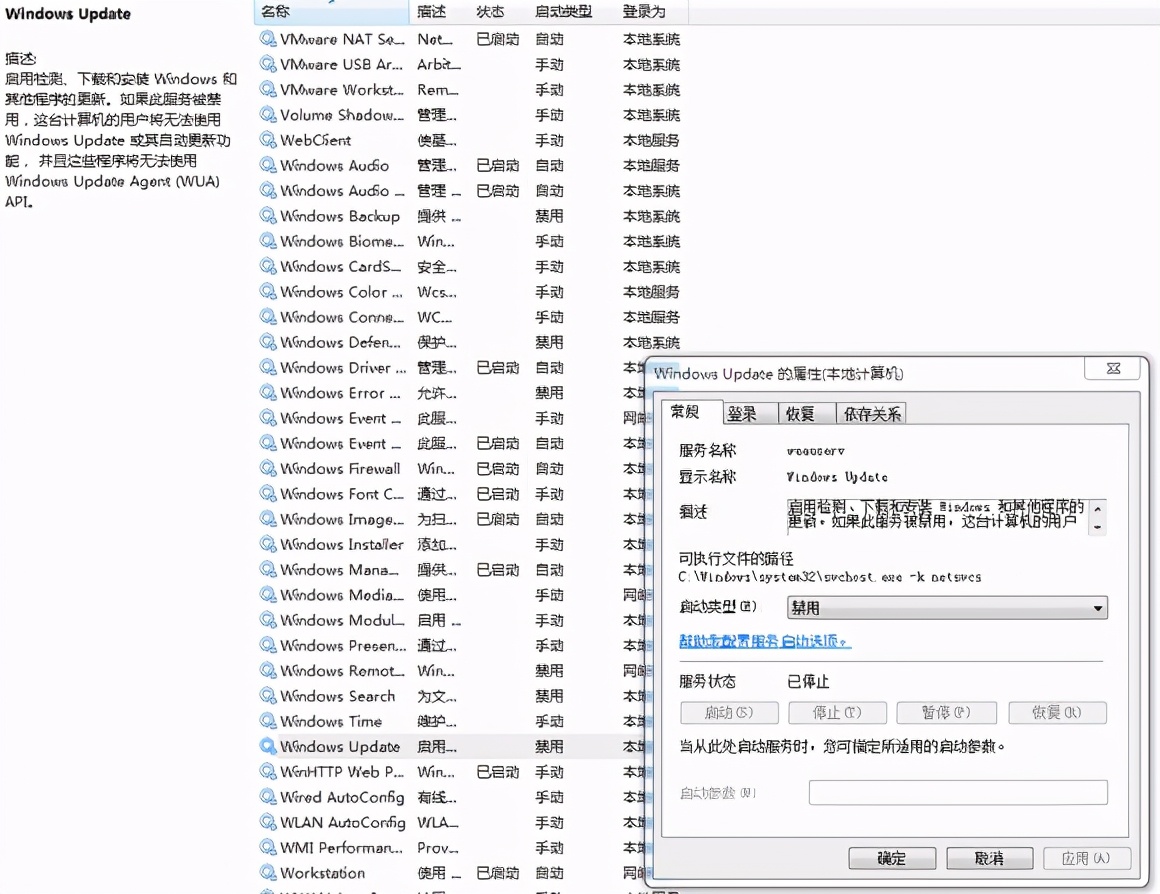Click the Workstation service icon
The height and width of the screenshot is (894, 1160).
[267, 873]
